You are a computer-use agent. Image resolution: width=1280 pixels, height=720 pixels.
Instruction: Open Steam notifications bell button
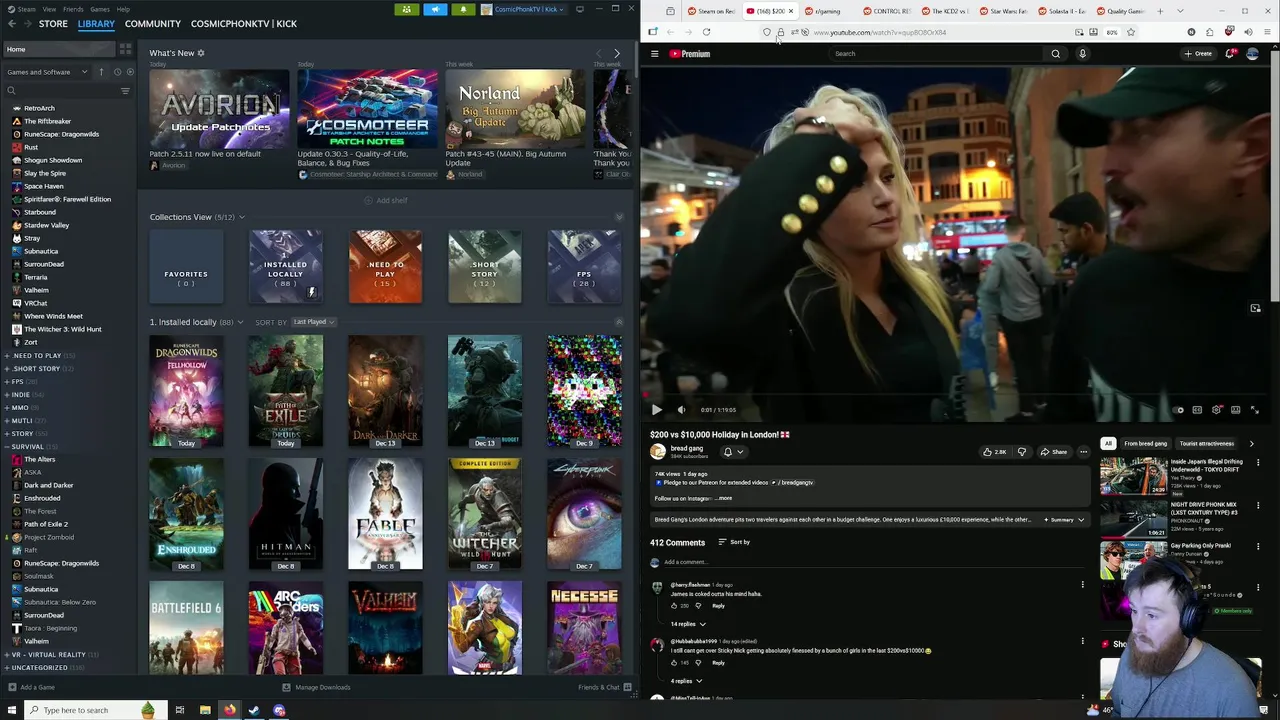463,9
